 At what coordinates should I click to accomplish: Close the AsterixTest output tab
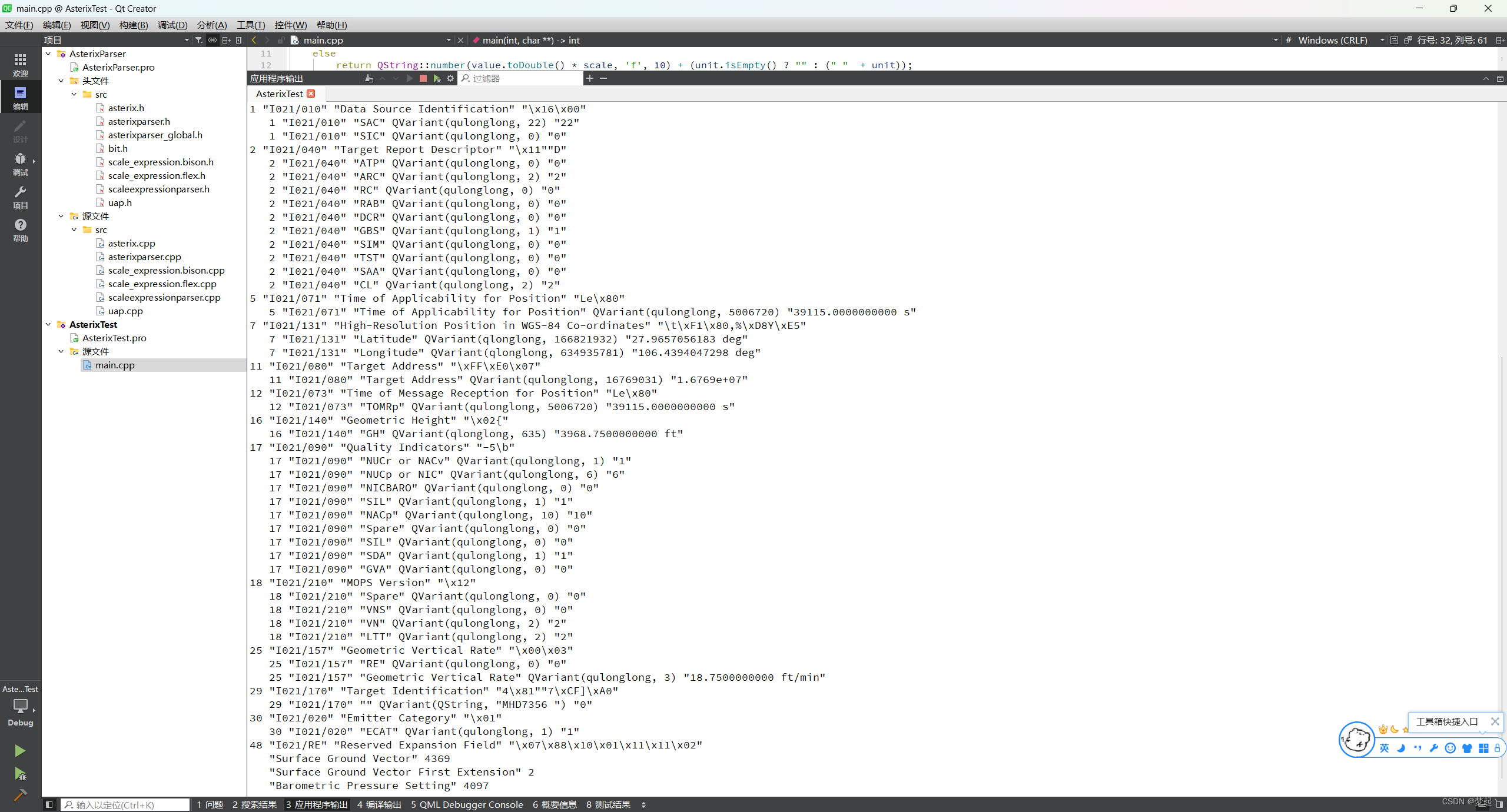tap(311, 94)
